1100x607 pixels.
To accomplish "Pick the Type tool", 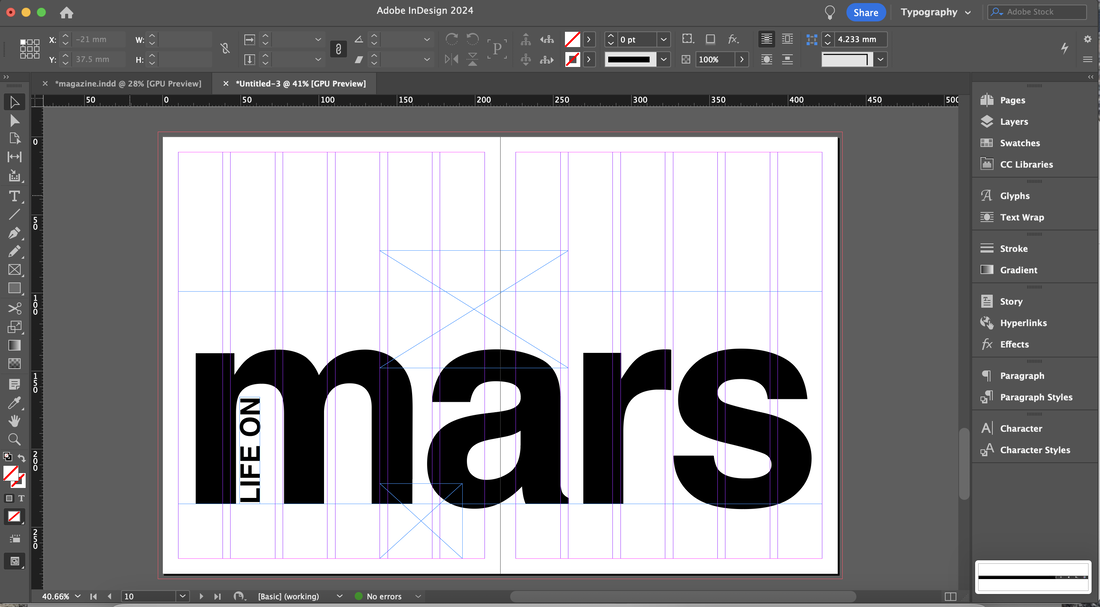I will click(14, 196).
